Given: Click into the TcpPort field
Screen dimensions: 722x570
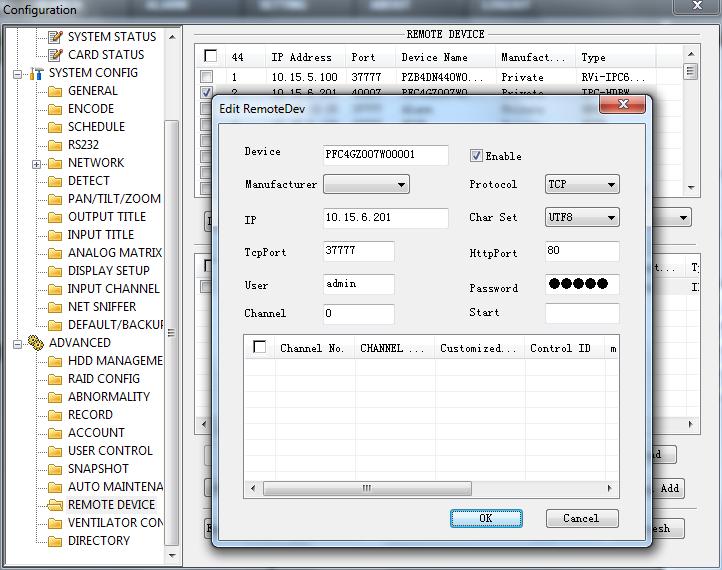Looking at the screenshot, I should click(359, 251).
